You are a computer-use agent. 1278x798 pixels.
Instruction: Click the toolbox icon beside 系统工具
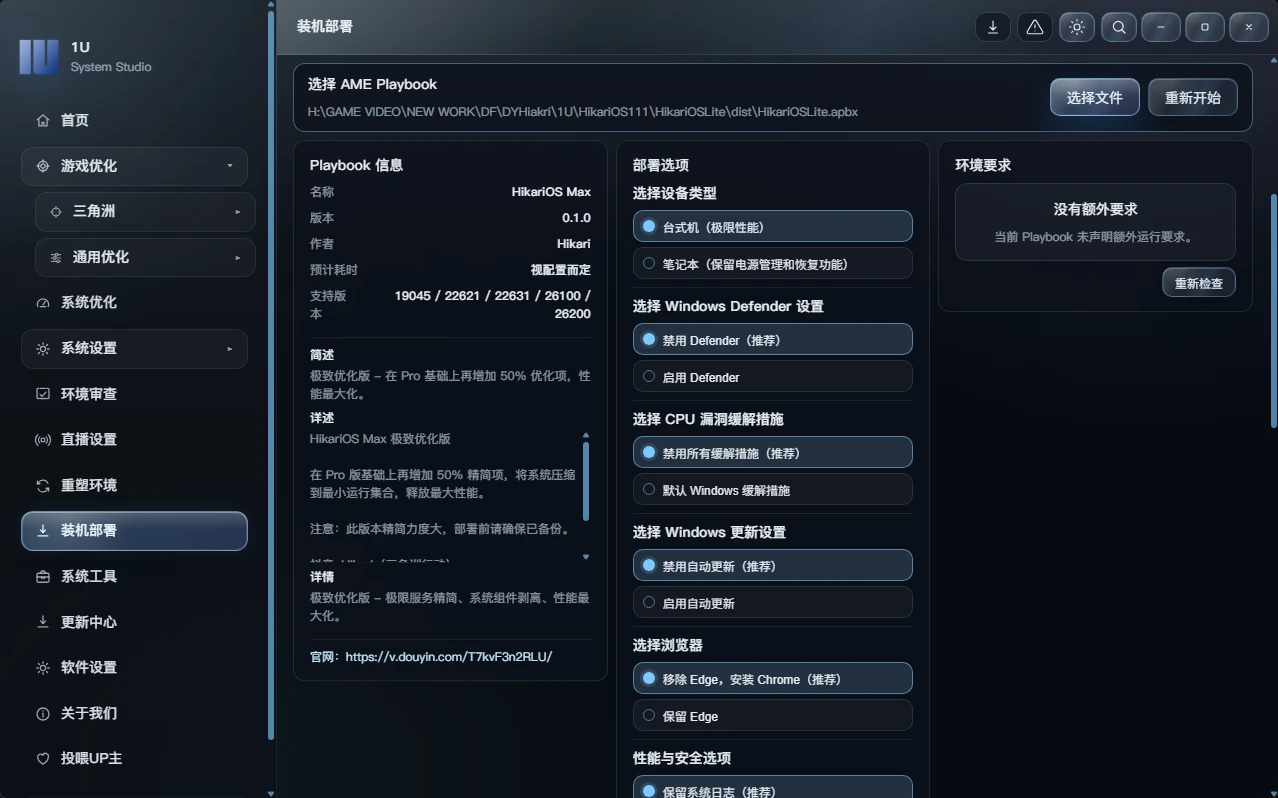pyautogui.click(x=43, y=577)
